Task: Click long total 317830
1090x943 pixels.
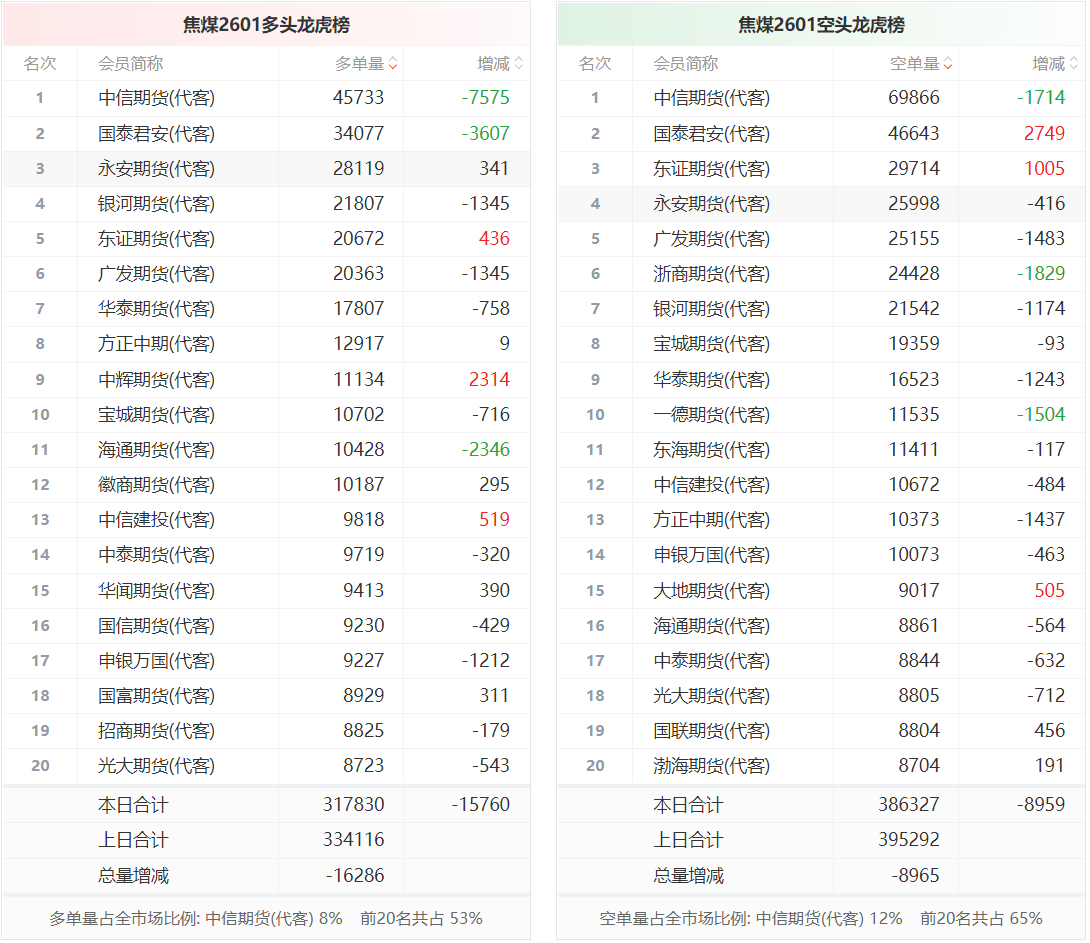Action: tap(354, 805)
